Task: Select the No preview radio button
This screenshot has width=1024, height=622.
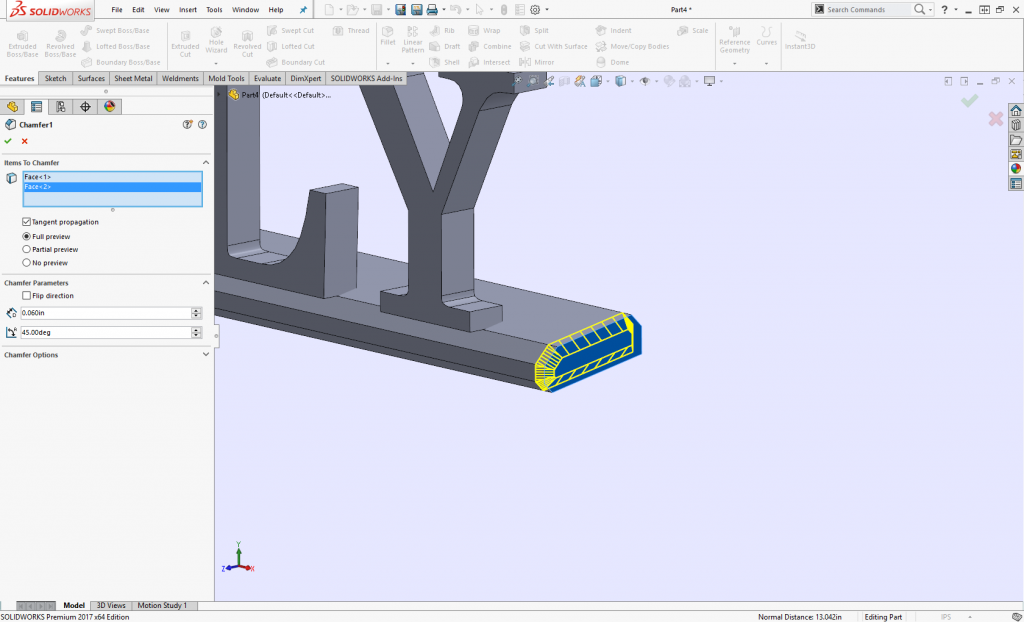Action: tap(27, 263)
